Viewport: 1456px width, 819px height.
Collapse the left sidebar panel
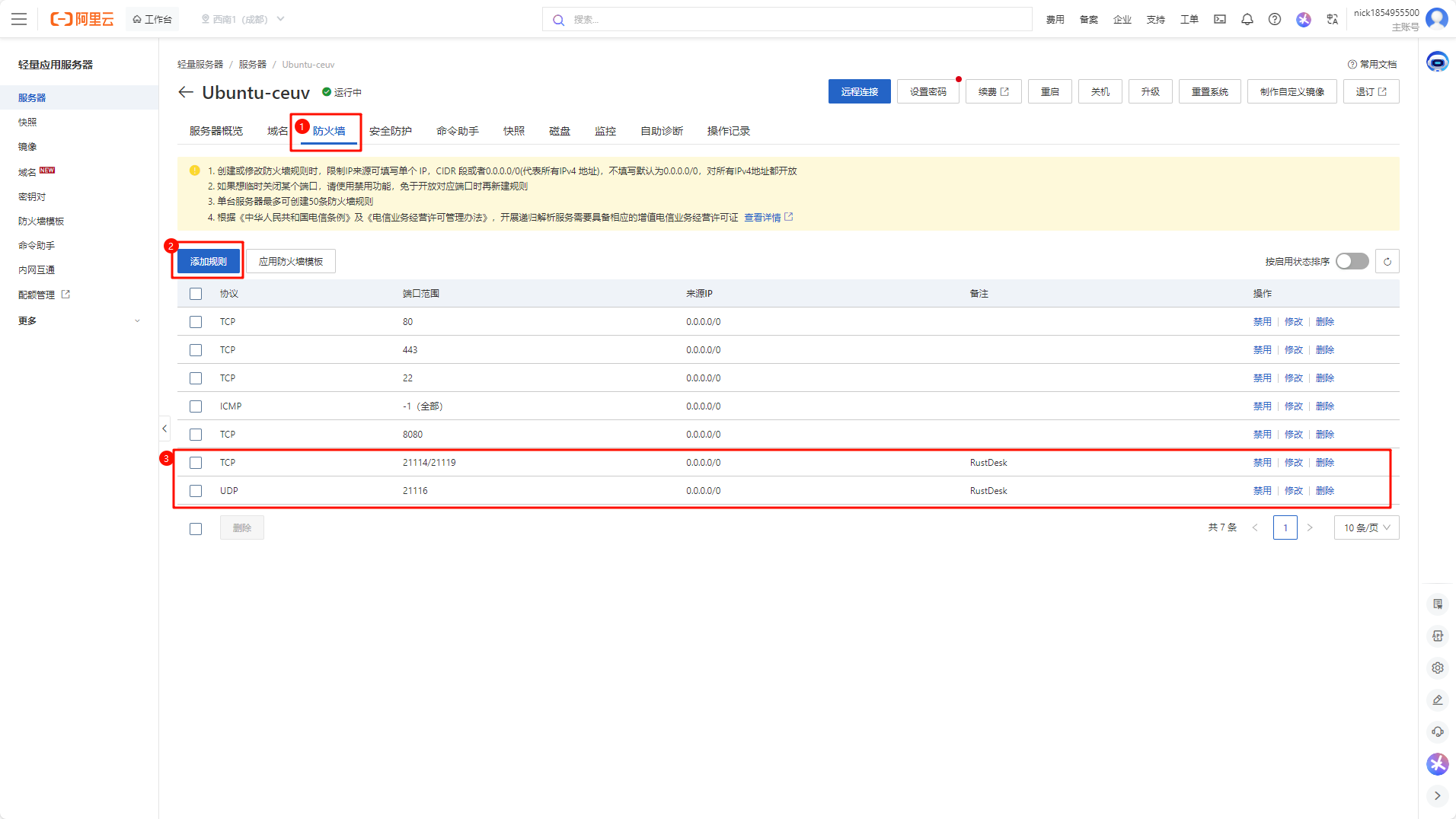coord(164,429)
